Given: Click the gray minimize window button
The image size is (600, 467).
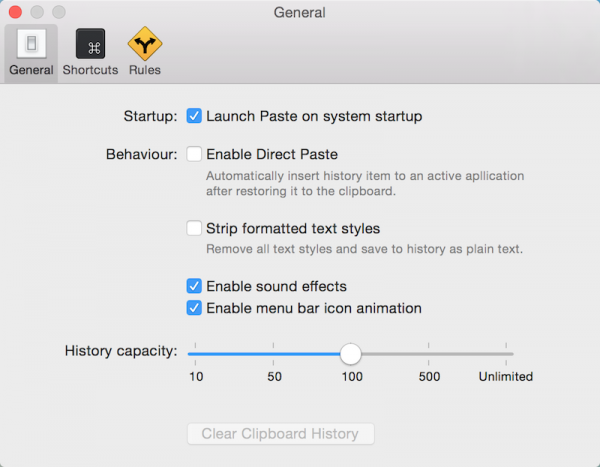Looking at the screenshot, I should coord(37,12).
